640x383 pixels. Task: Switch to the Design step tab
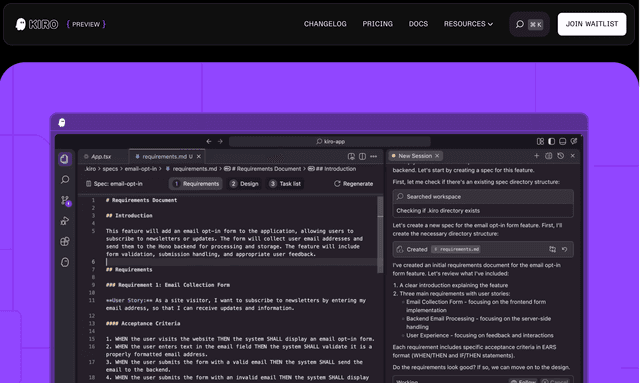(x=244, y=184)
